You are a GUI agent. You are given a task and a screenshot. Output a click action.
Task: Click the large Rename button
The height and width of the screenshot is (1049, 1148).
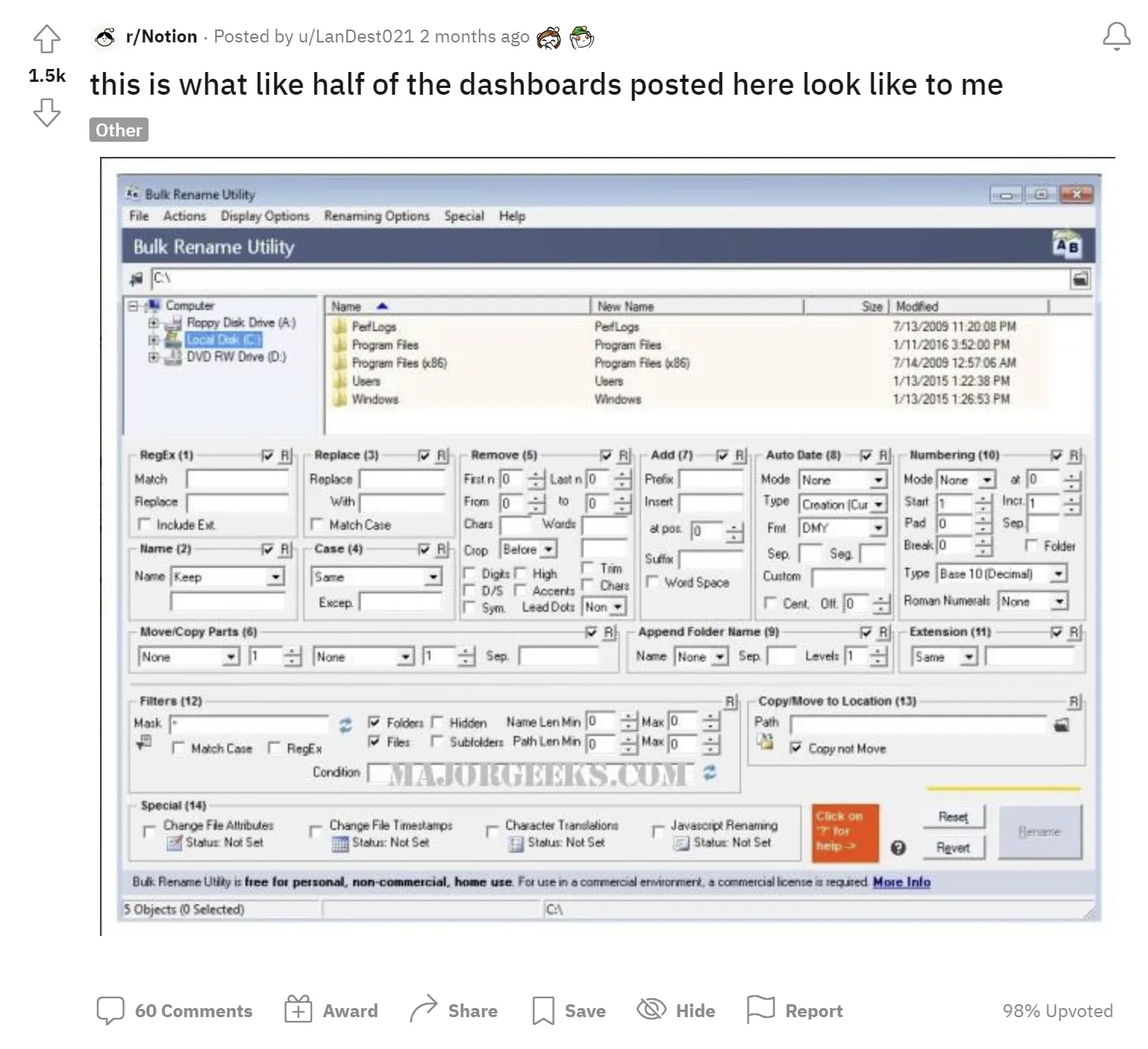[1040, 831]
